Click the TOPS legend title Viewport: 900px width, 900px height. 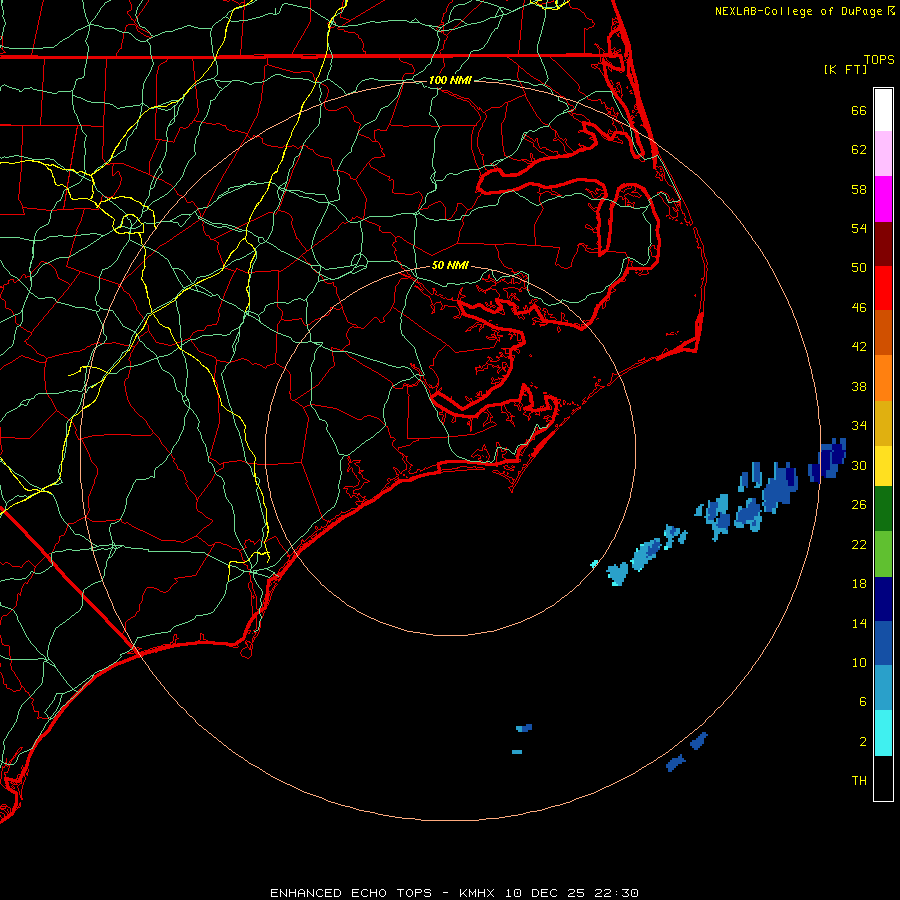(879, 59)
